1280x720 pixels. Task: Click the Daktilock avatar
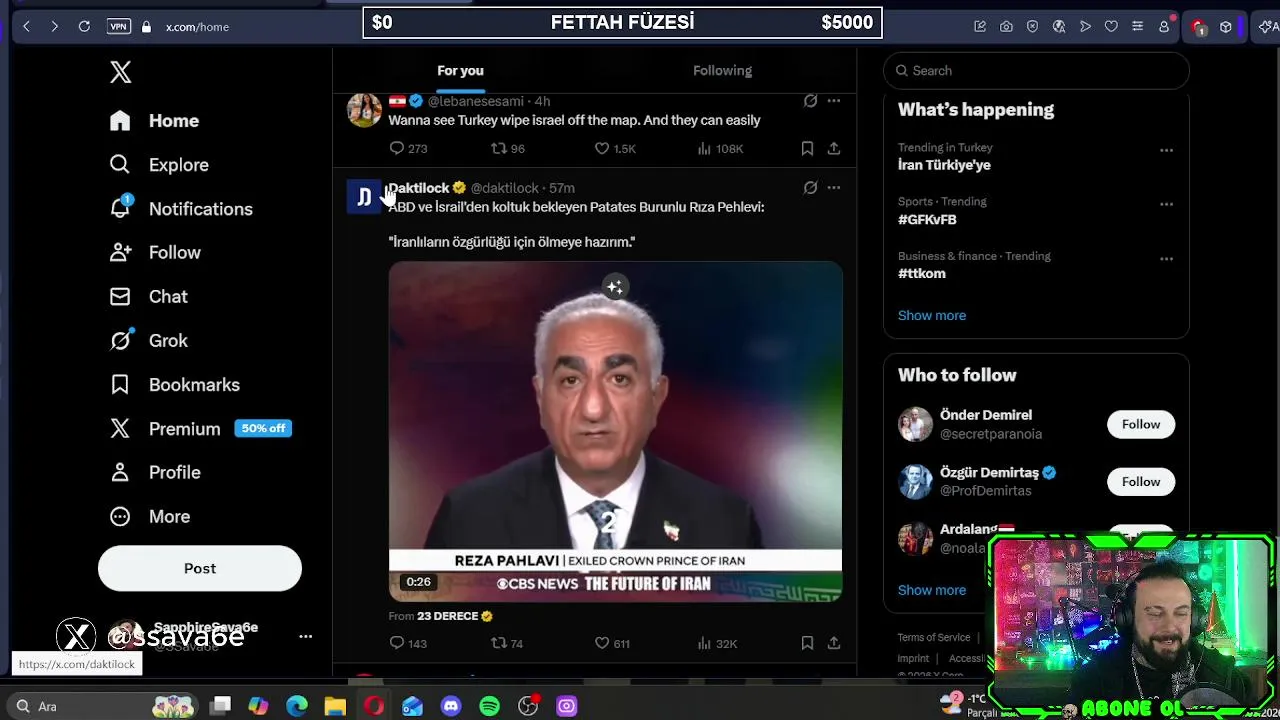[364, 197]
